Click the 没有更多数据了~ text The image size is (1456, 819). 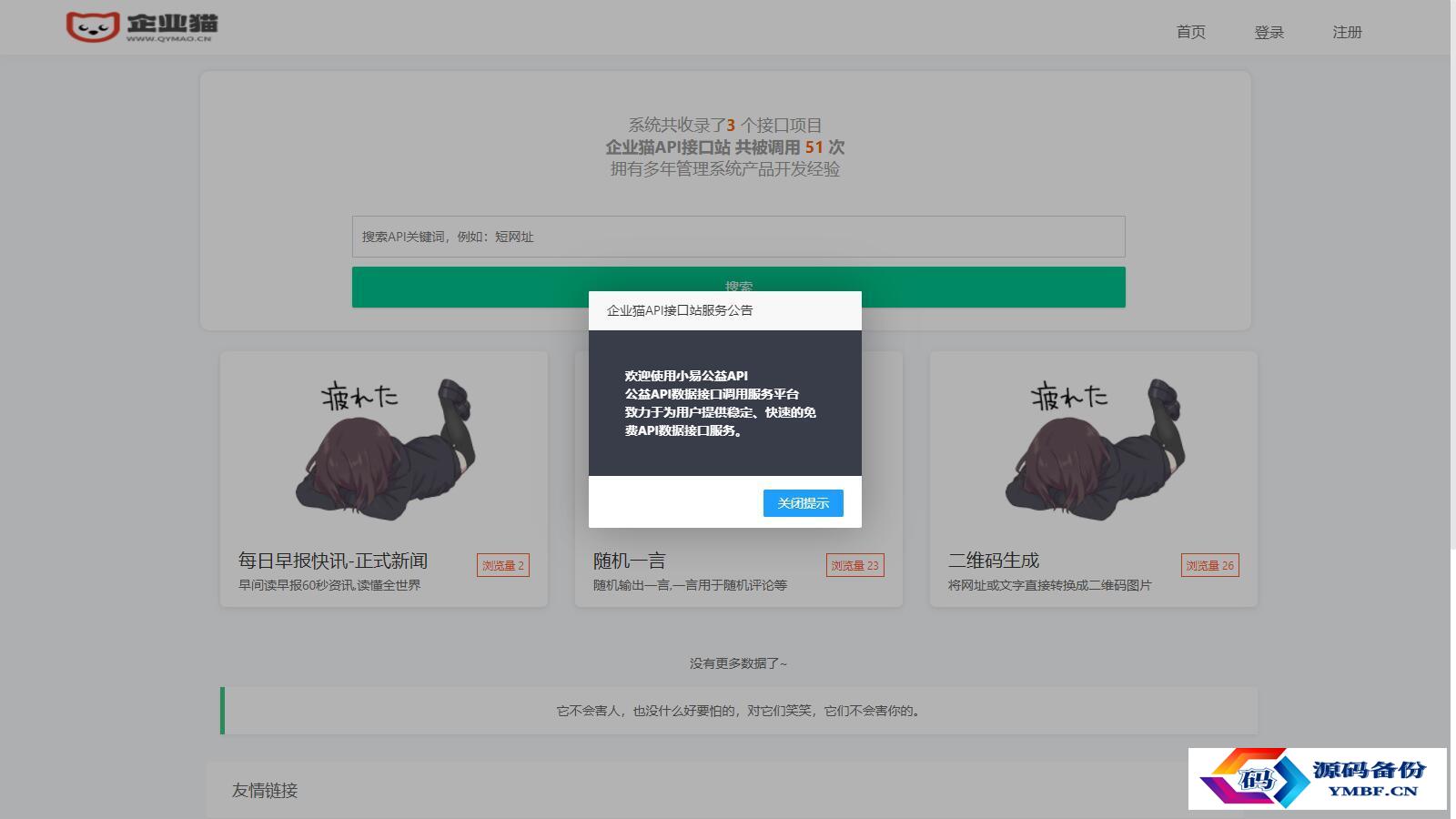click(x=738, y=663)
